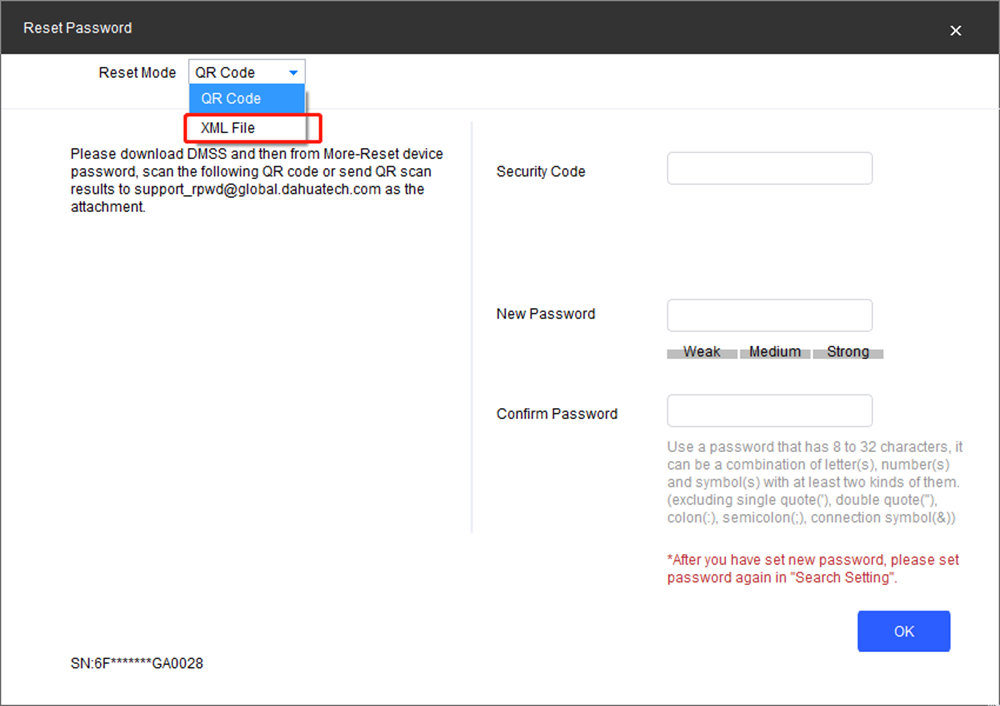
Task: Click the Confirm Password input box
Action: (x=769, y=411)
